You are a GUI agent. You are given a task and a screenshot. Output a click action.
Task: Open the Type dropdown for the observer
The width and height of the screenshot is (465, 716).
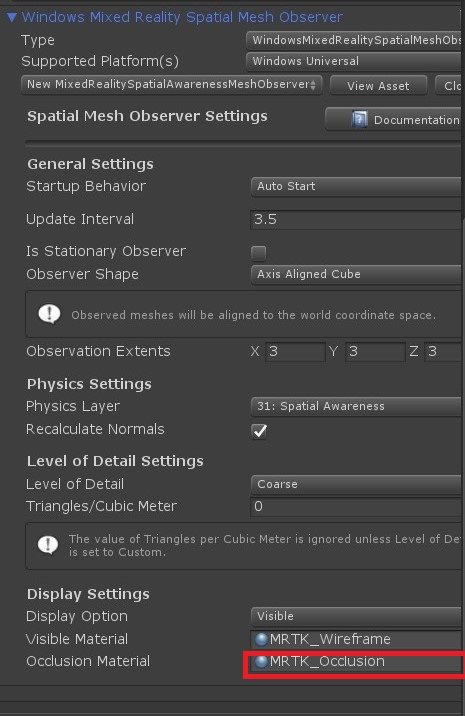355,40
